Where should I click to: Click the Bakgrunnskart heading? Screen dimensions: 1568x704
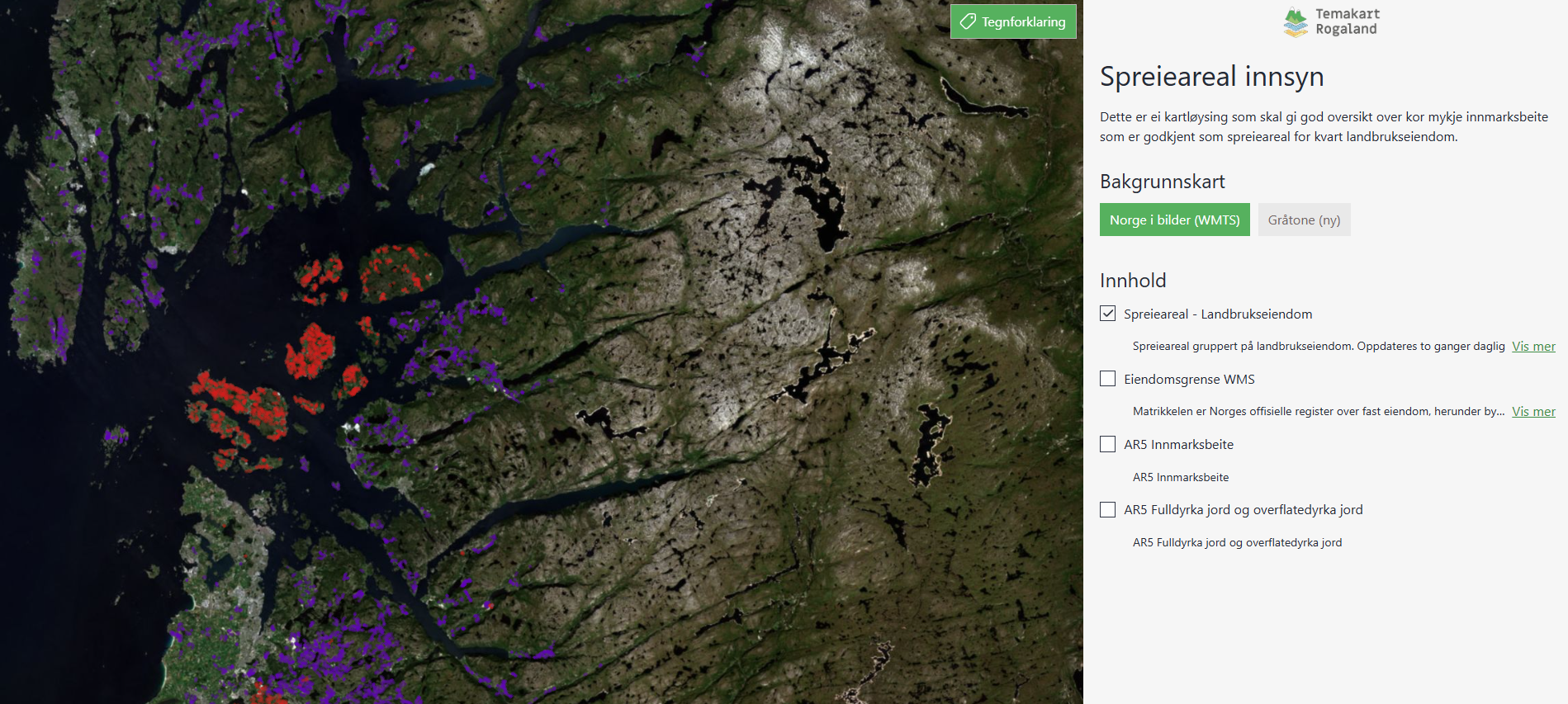click(1162, 182)
